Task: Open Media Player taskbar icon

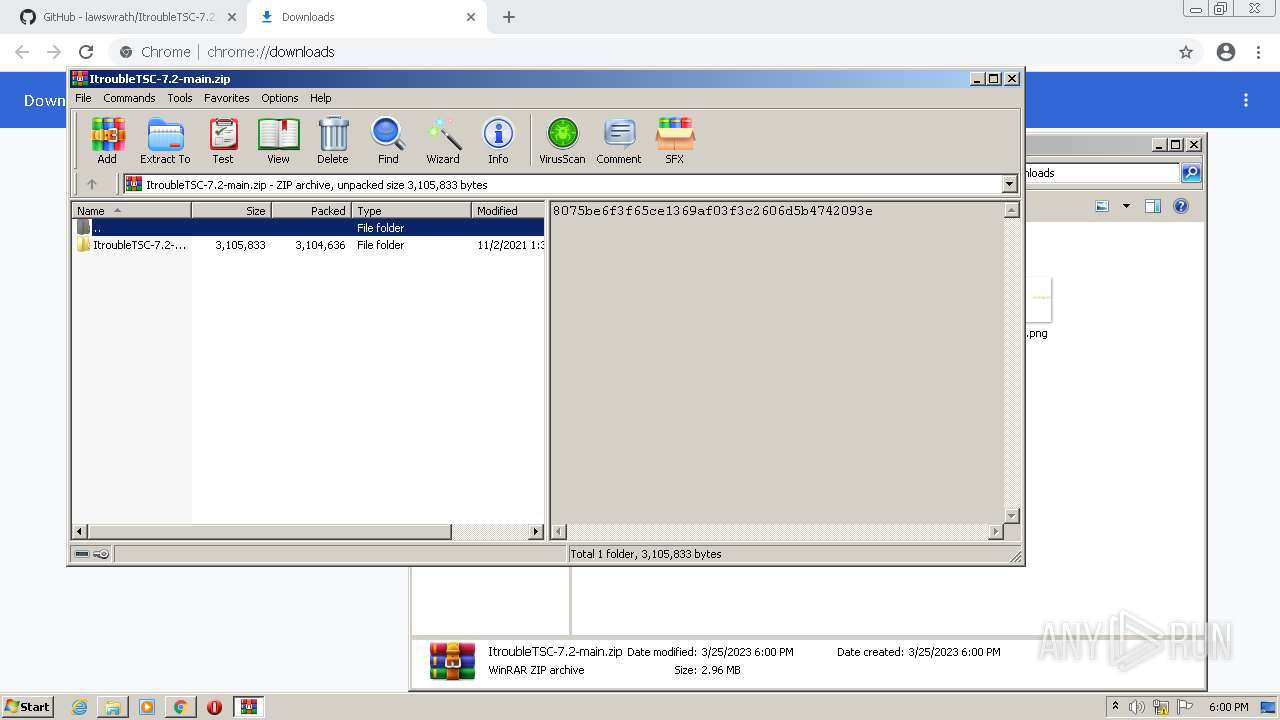Action: (x=147, y=707)
